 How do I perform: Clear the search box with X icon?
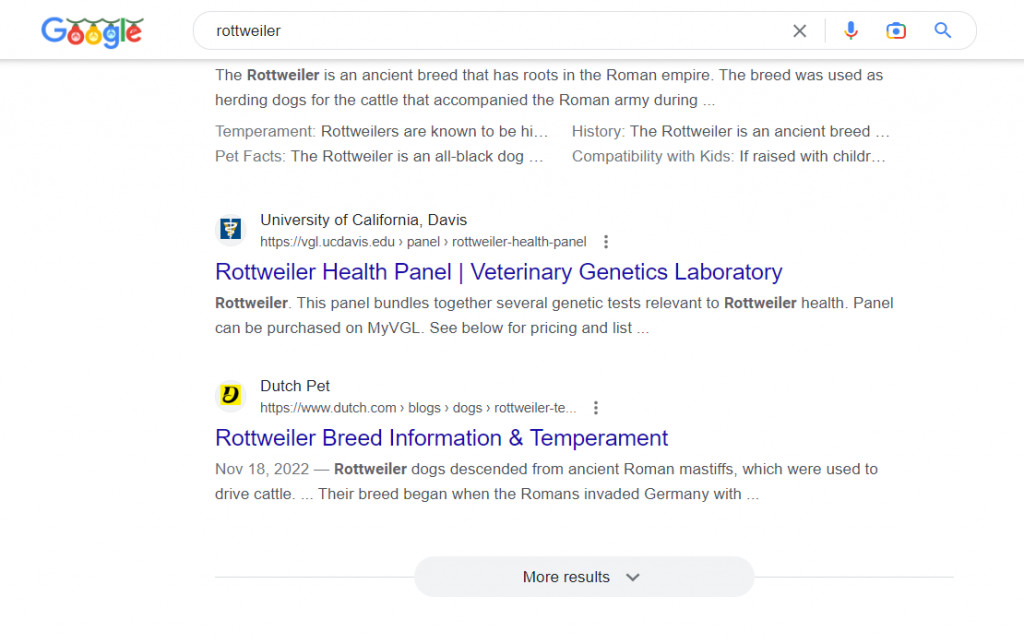(x=799, y=31)
